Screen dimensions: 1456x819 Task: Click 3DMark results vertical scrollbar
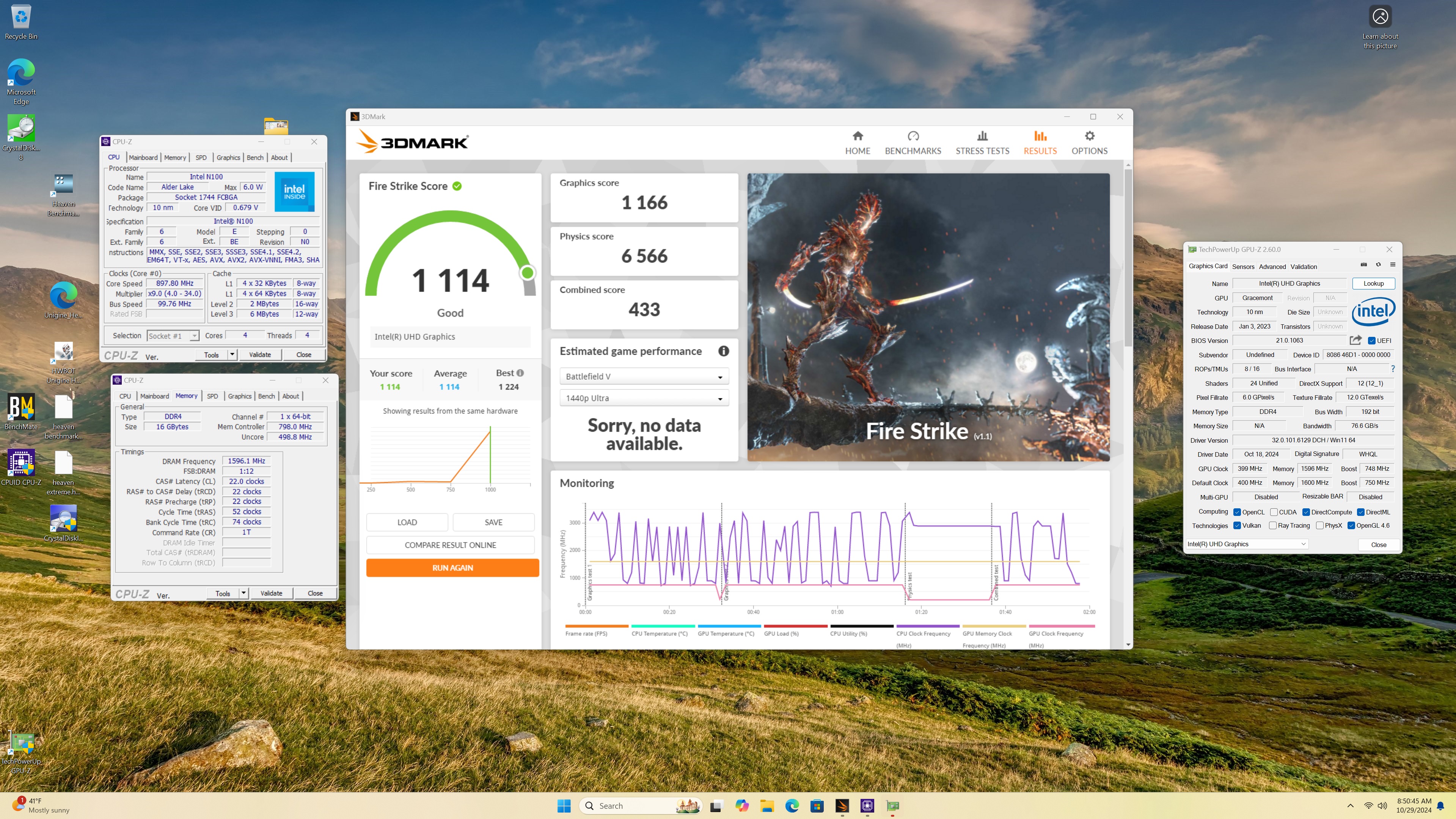[1128, 258]
